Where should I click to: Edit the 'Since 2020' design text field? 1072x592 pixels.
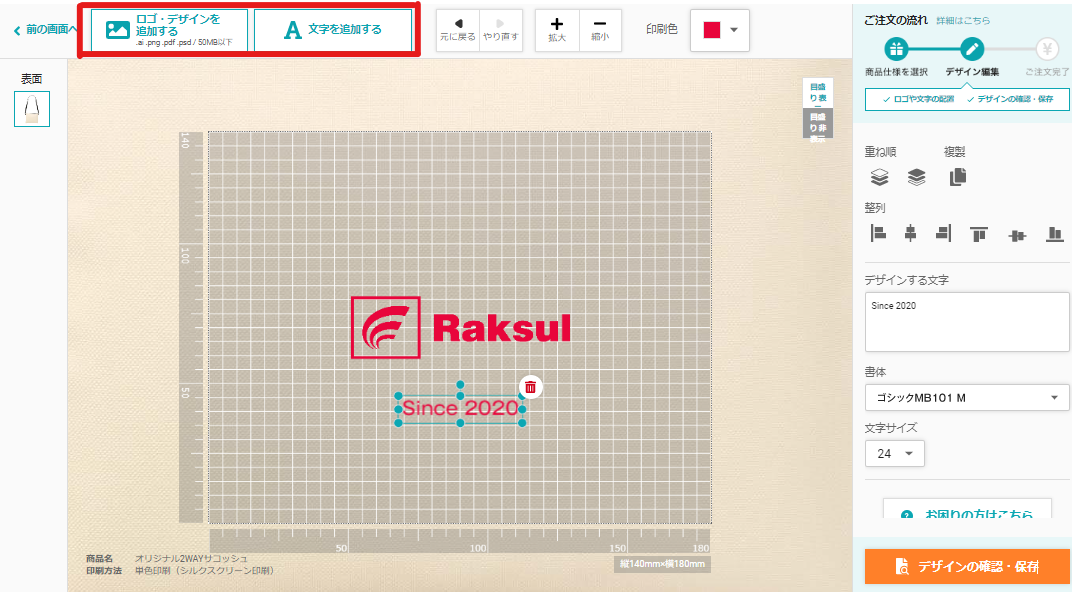coord(967,322)
